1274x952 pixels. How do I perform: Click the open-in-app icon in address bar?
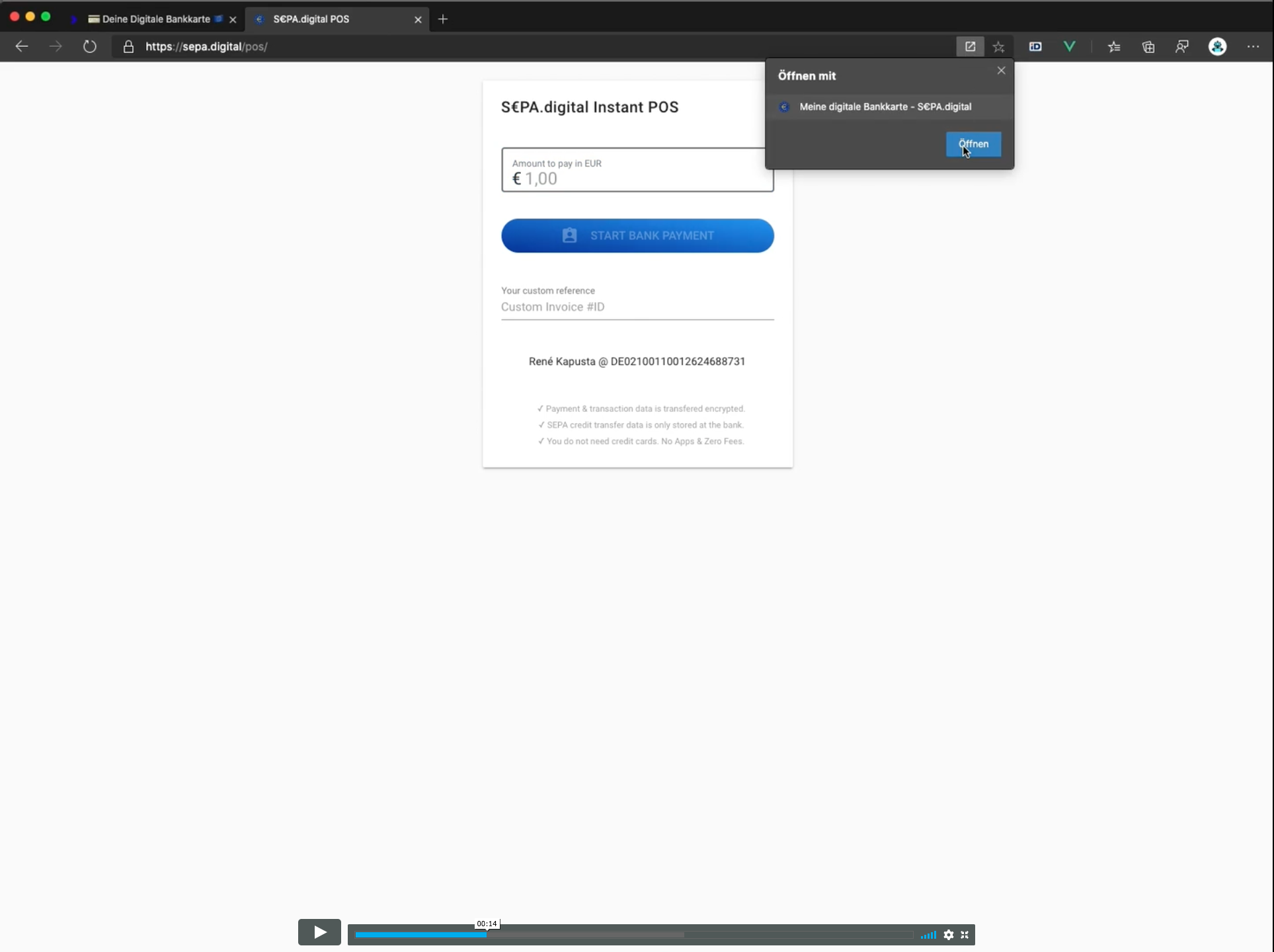[970, 46]
